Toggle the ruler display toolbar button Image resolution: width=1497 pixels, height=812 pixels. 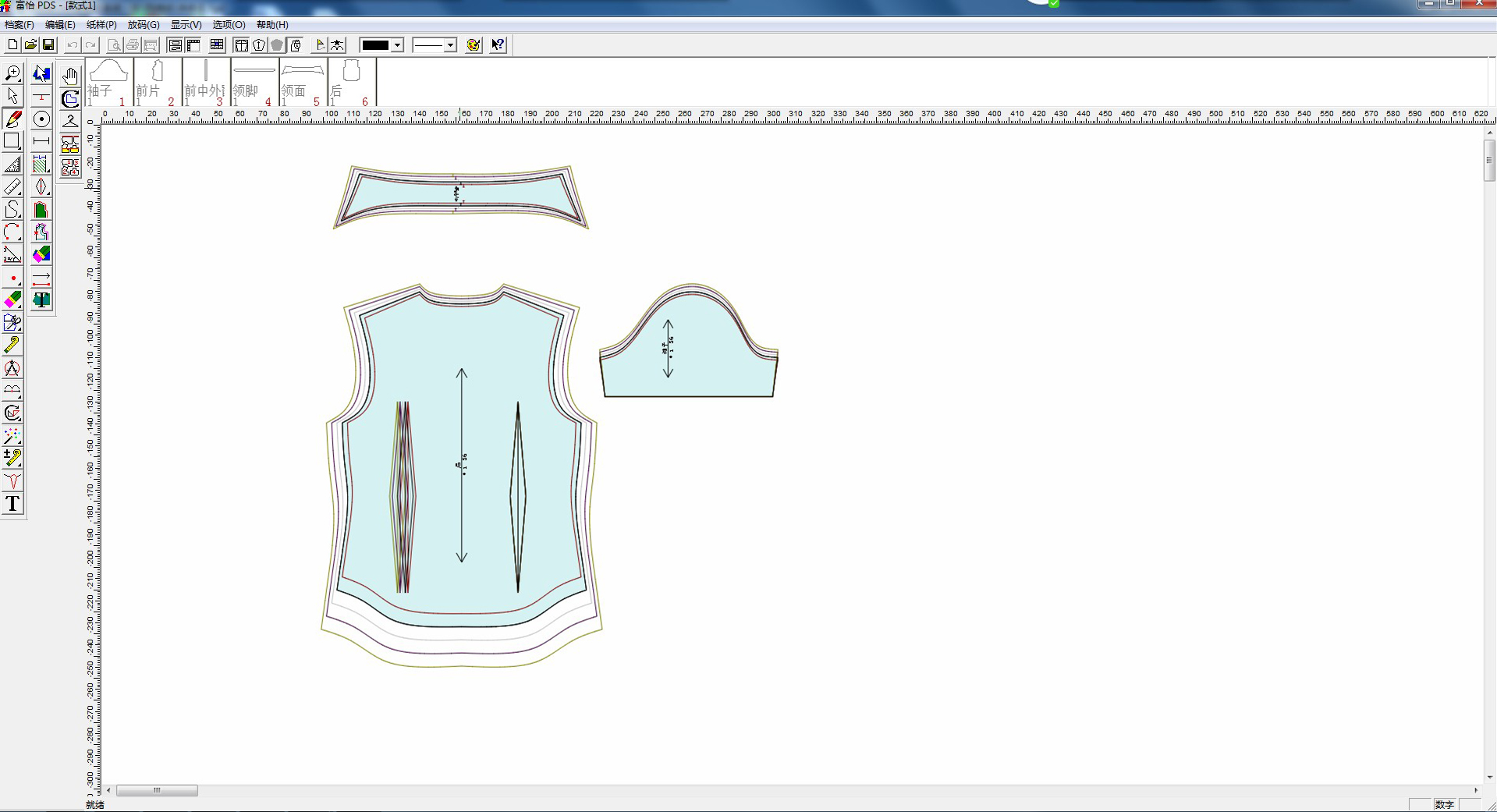(x=193, y=45)
